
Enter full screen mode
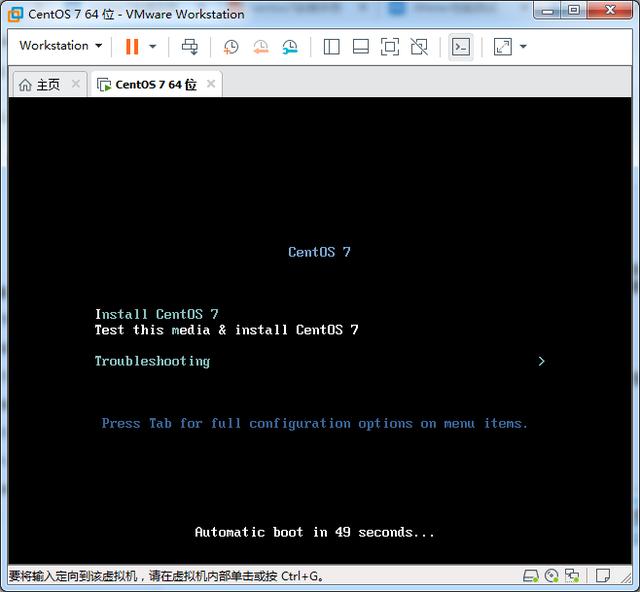390,47
